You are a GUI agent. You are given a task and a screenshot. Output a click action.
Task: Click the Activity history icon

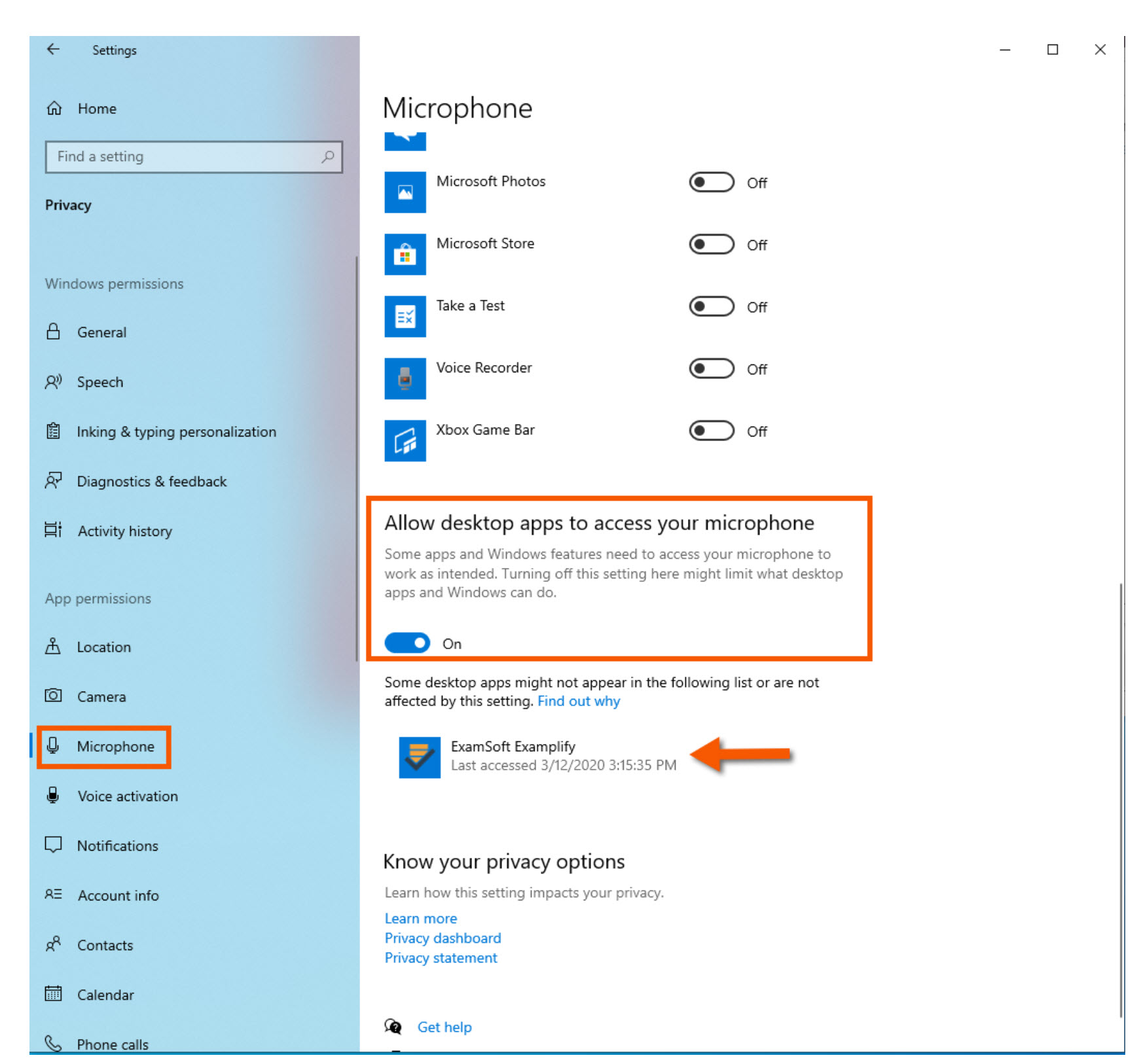pos(53,530)
